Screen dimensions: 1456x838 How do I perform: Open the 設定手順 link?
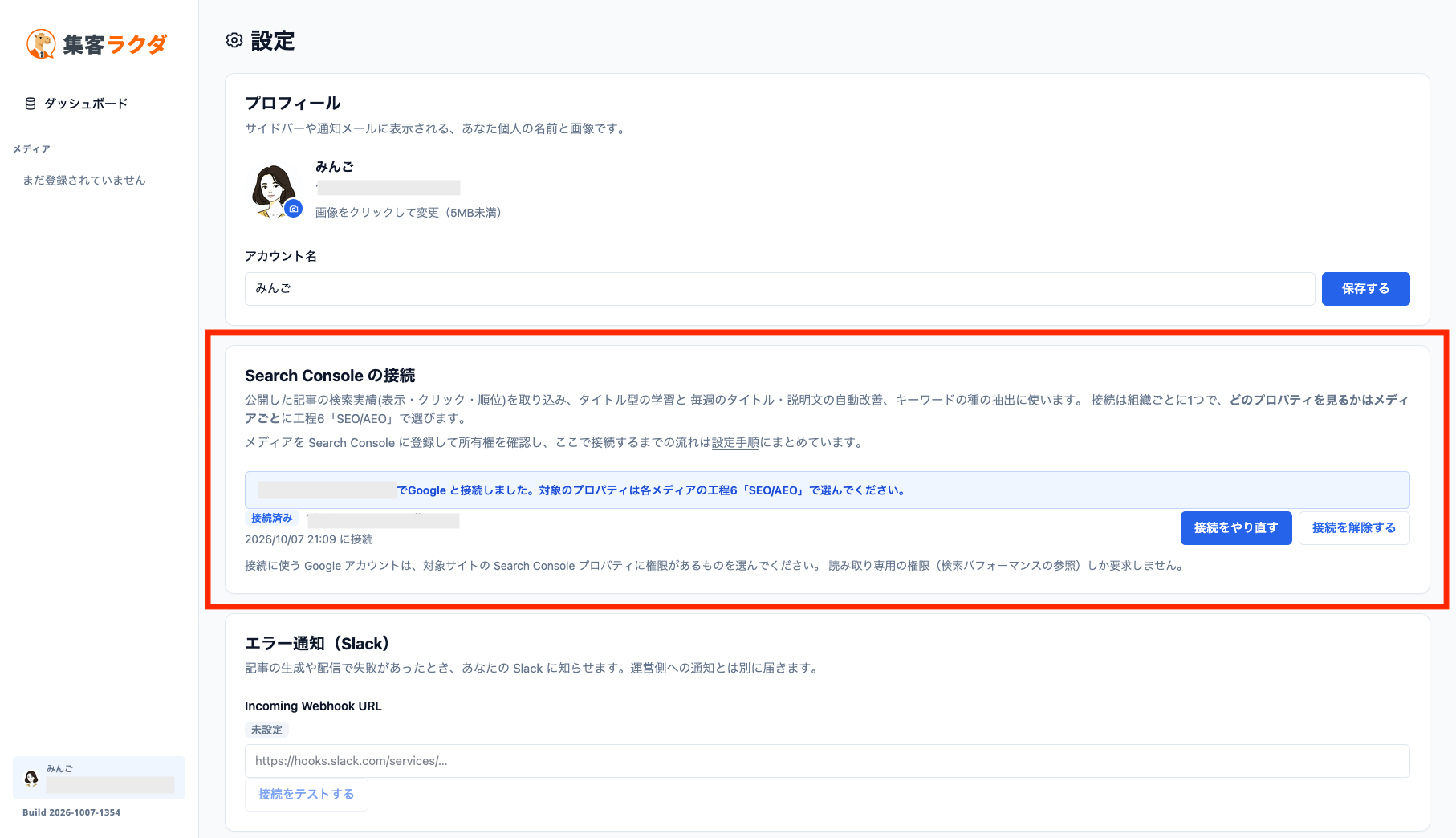coord(735,442)
